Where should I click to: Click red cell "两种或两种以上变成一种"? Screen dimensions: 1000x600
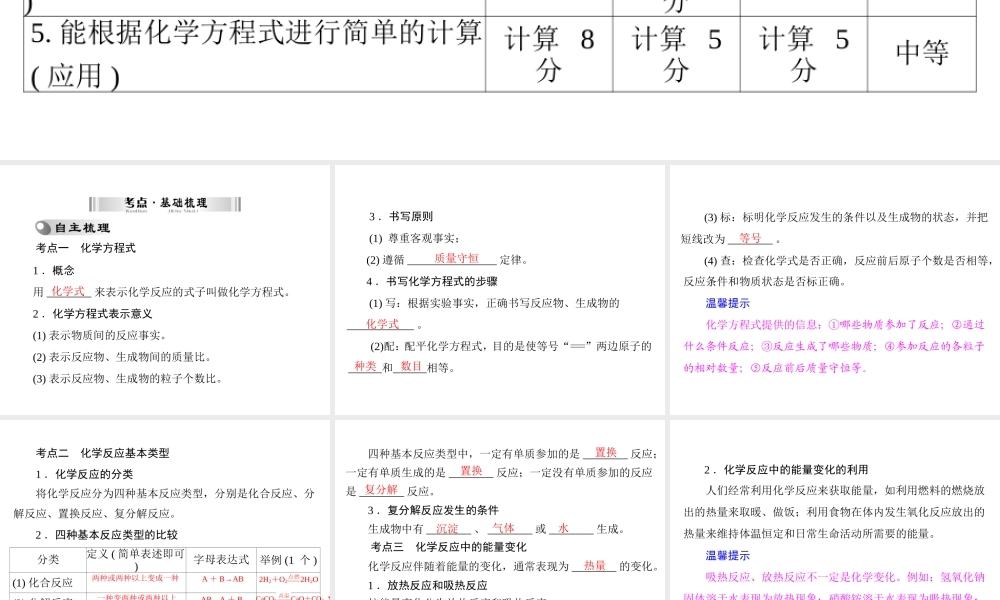click(x=135, y=578)
